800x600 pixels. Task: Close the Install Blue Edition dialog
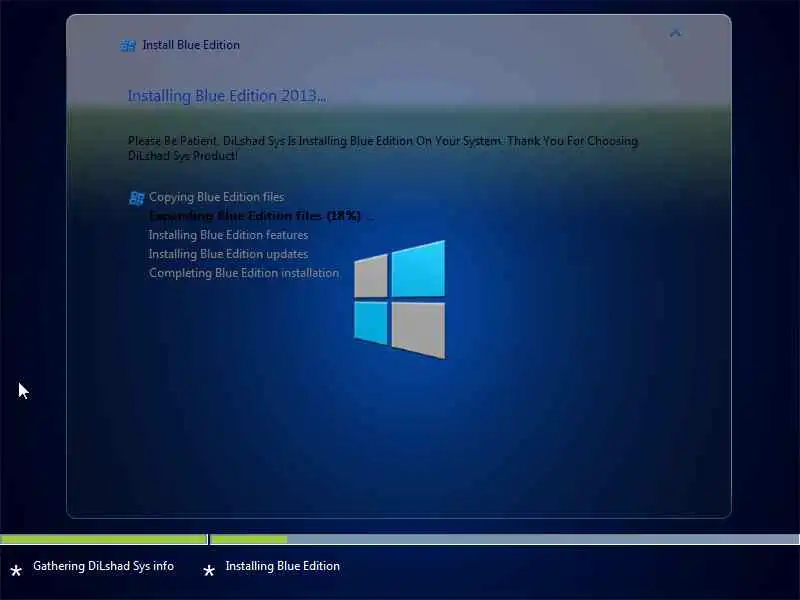tap(676, 33)
